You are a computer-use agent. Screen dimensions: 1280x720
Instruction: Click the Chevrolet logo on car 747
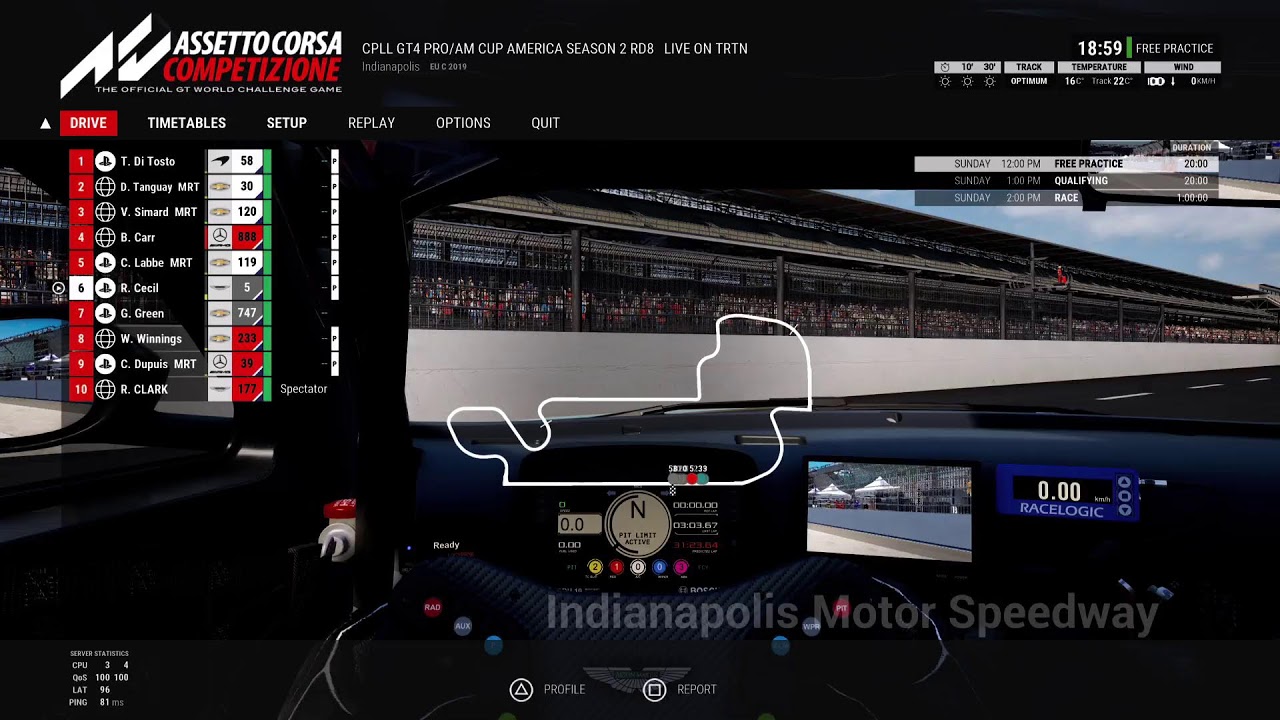coord(220,313)
